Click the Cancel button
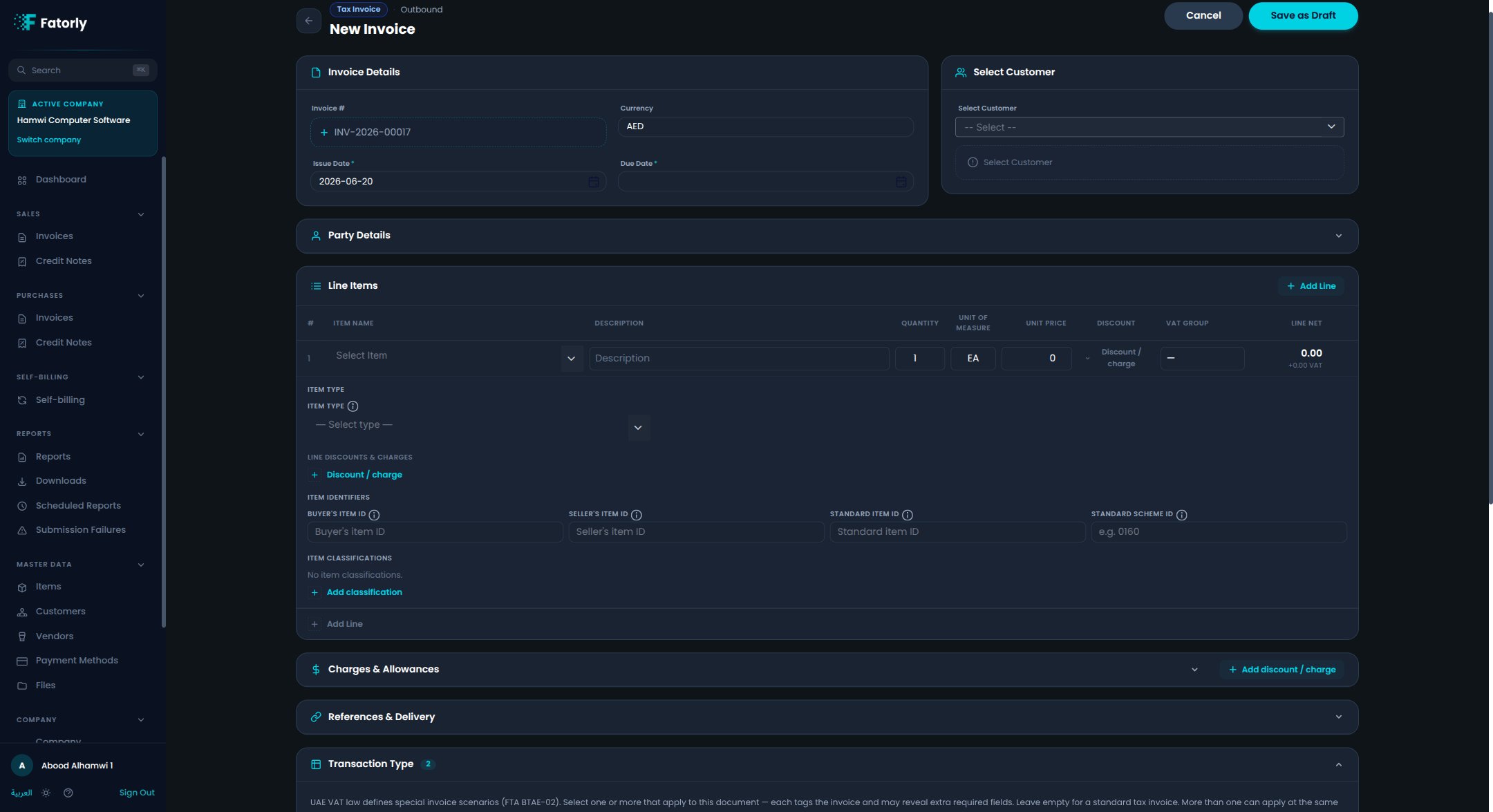The width and height of the screenshot is (1493, 812). [x=1203, y=15]
